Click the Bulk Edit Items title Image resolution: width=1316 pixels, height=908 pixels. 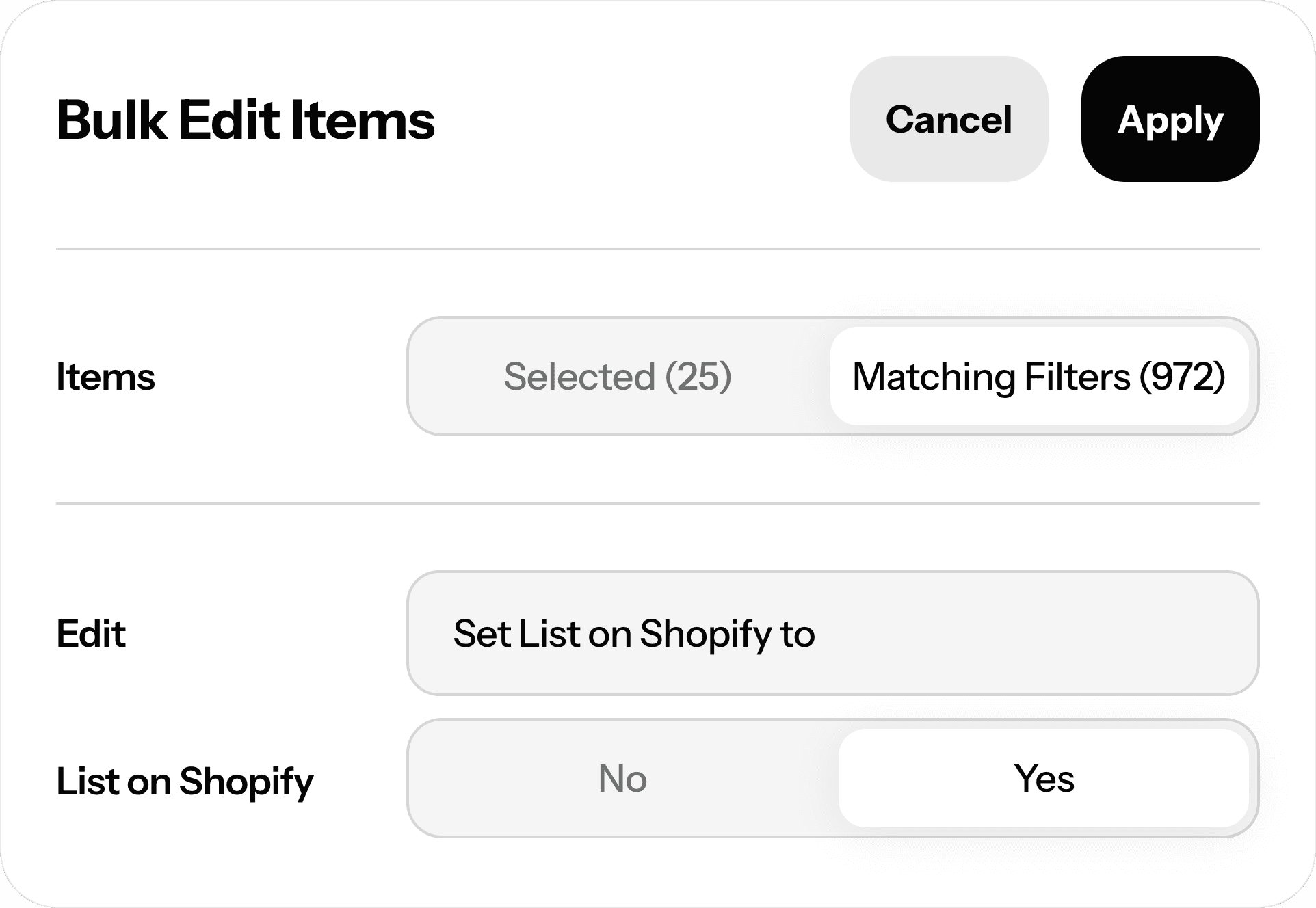245,123
